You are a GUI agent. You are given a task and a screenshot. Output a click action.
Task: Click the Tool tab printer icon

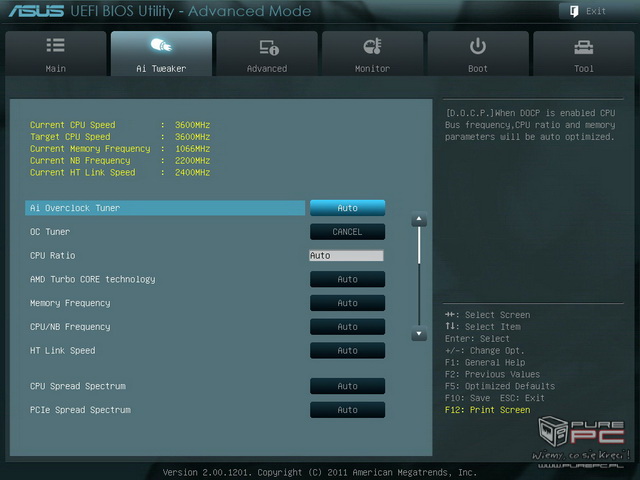[x=584, y=47]
